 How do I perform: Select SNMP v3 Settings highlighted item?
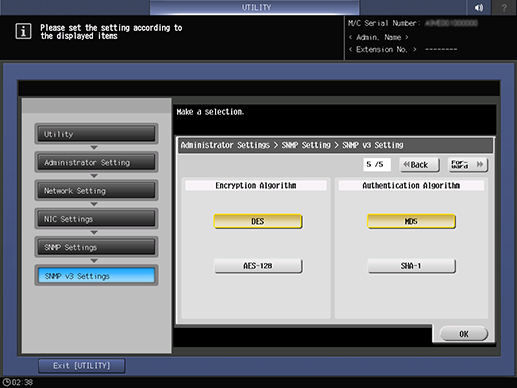pyautogui.click(x=96, y=276)
